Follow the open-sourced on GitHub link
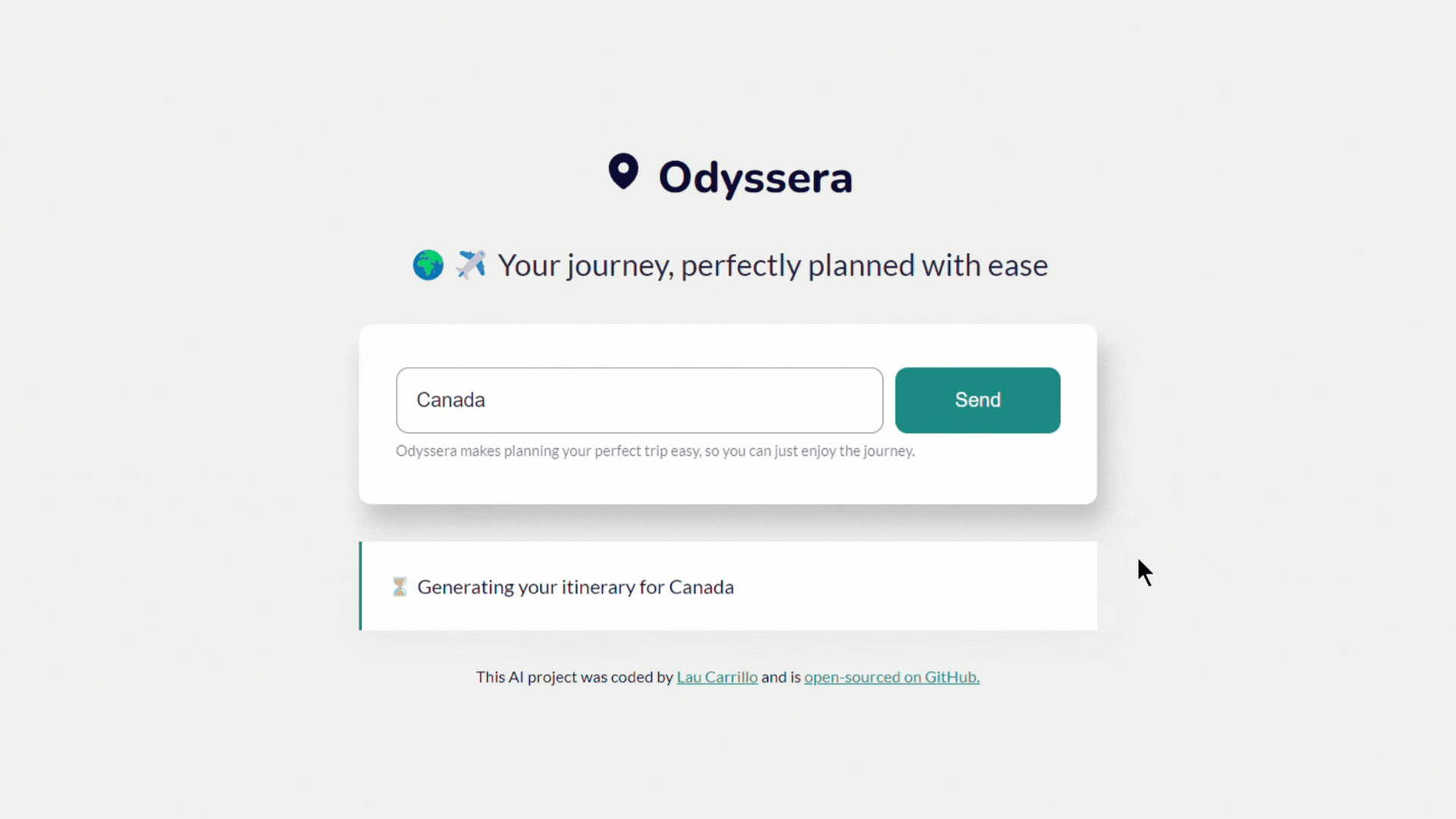 click(x=892, y=677)
